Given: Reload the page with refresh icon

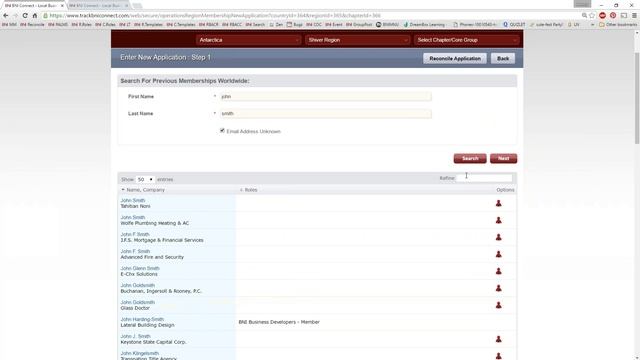Looking at the screenshot, I should 25,16.
